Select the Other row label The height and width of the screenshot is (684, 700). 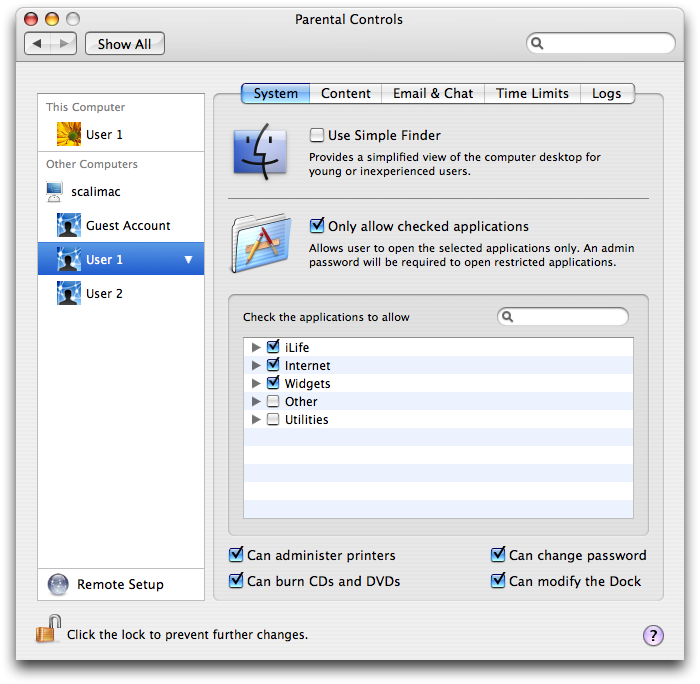pyautogui.click(x=301, y=401)
